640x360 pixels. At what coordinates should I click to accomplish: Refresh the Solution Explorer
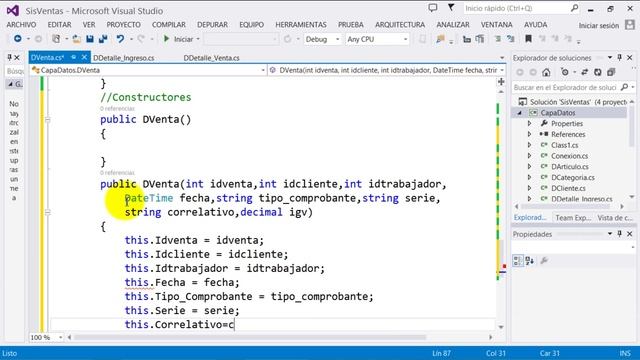point(598,72)
